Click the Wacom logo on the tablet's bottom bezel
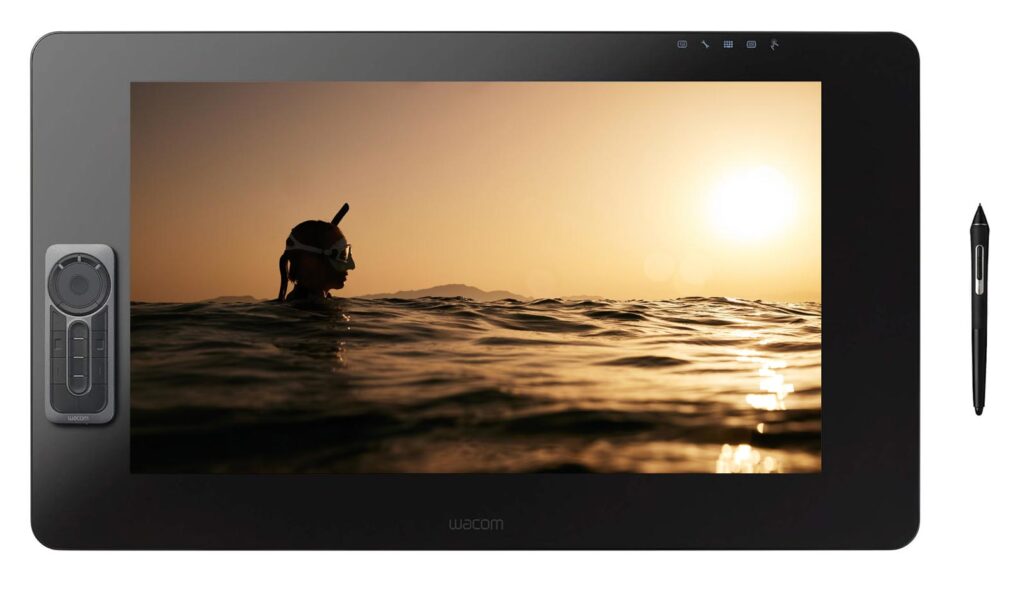This screenshot has width=1024, height=592. pyautogui.click(x=475, y=523)
